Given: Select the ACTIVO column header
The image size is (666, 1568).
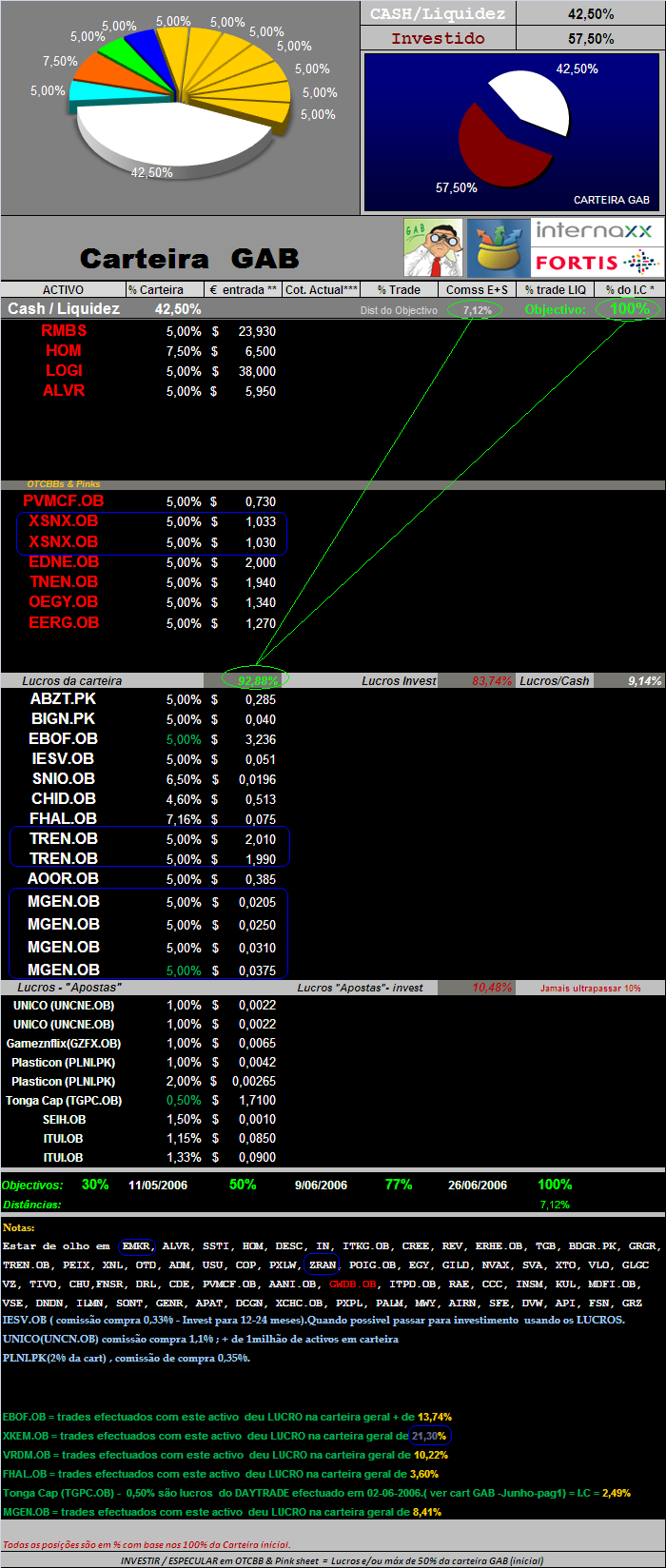Looking at the screenshot, I should click(x=63, y=289).
